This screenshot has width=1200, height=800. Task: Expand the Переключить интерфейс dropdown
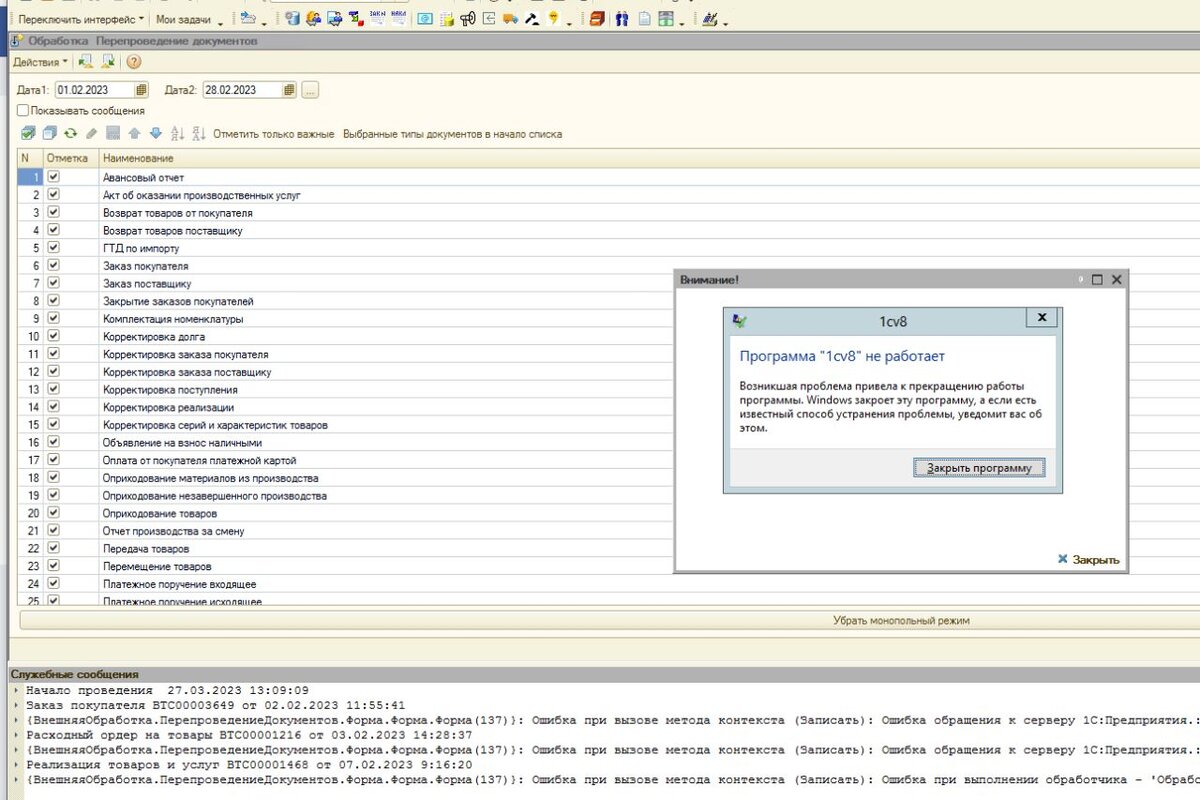(x=81, y=19)
